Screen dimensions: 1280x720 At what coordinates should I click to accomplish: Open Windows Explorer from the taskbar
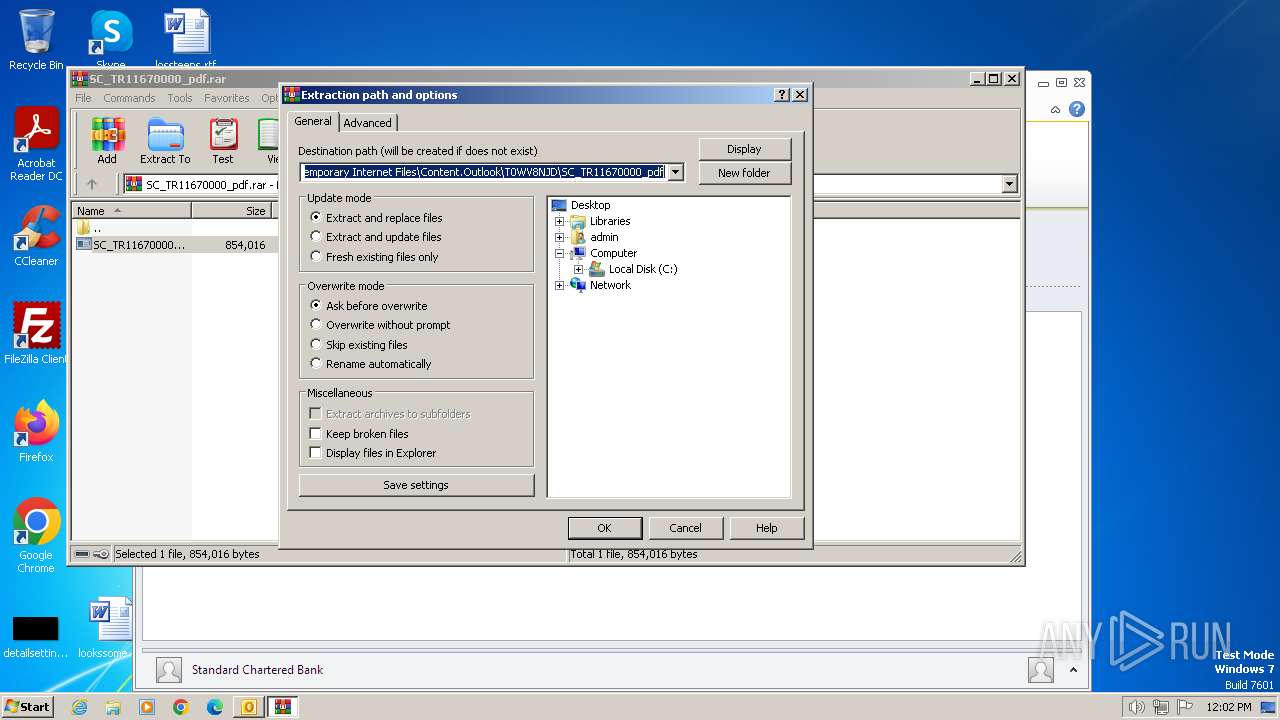(x=113, y=707)
